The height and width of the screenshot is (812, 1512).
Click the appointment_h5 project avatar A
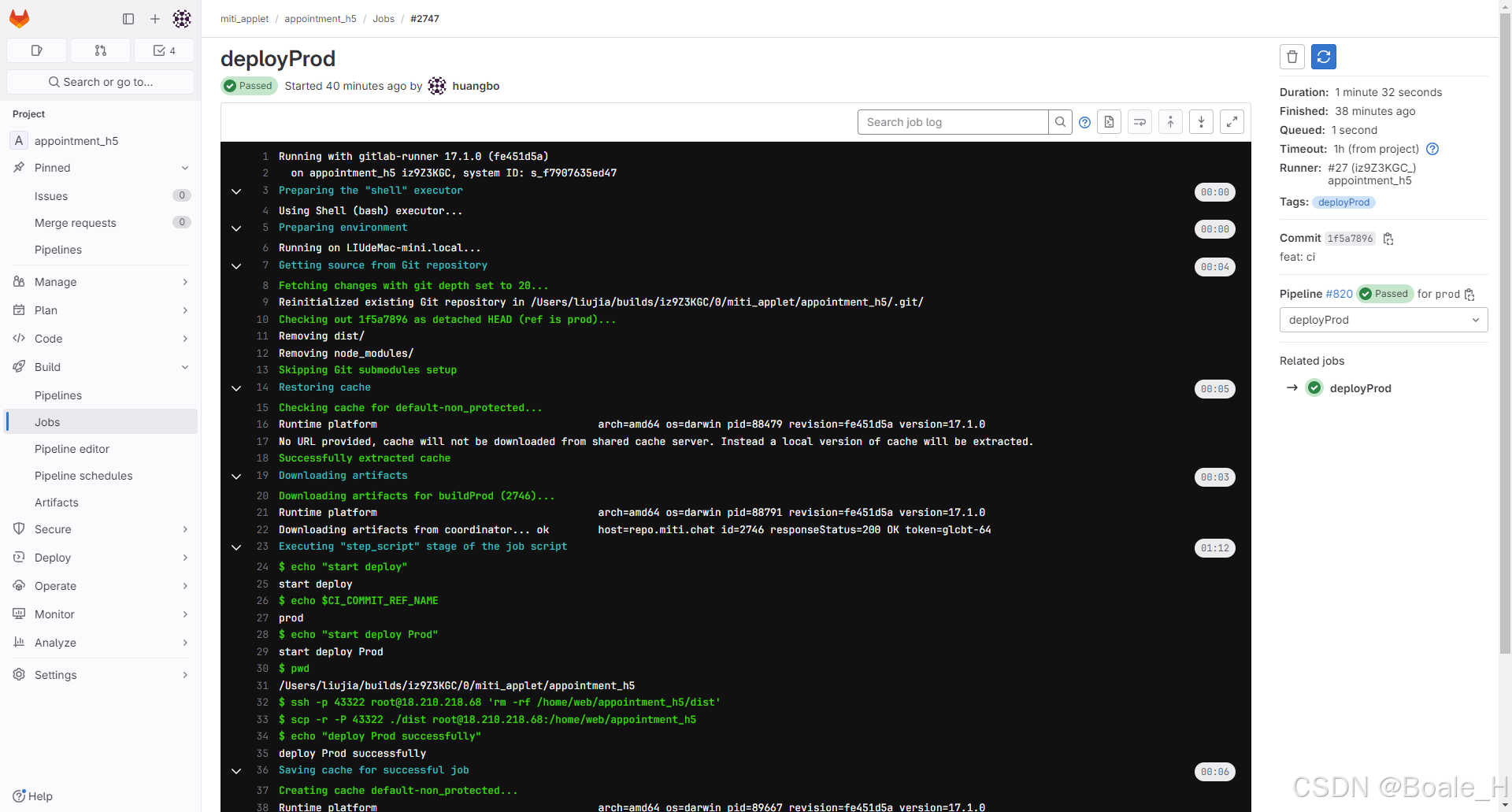coord(19,140)
